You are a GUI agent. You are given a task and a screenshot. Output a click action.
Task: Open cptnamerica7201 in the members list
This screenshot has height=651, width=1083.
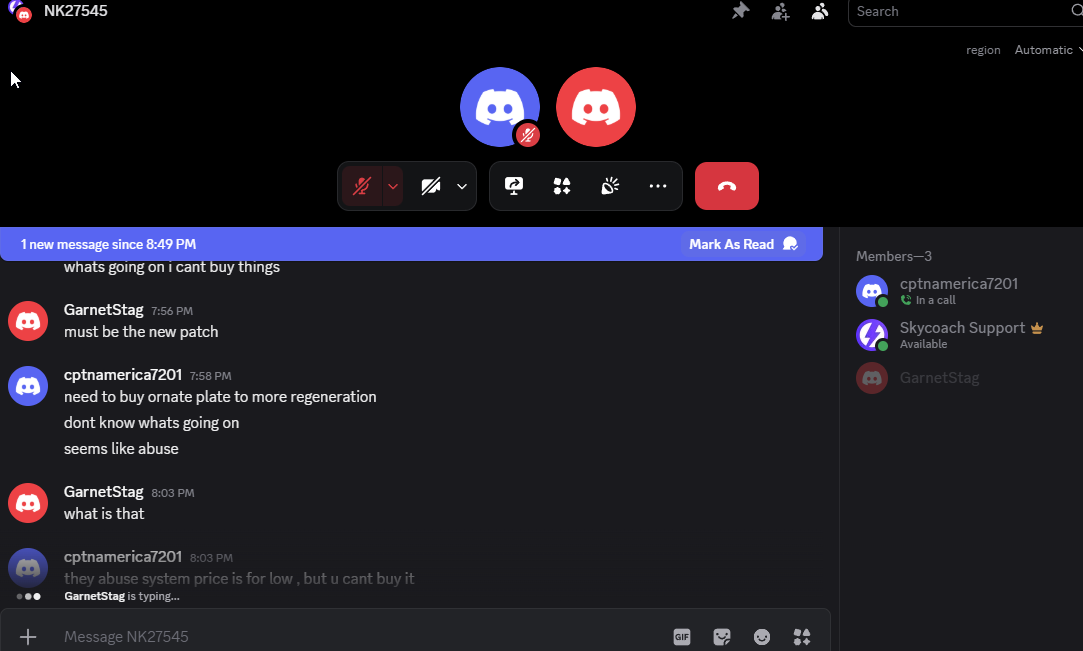pyautogui.click(x=960, y=291)
